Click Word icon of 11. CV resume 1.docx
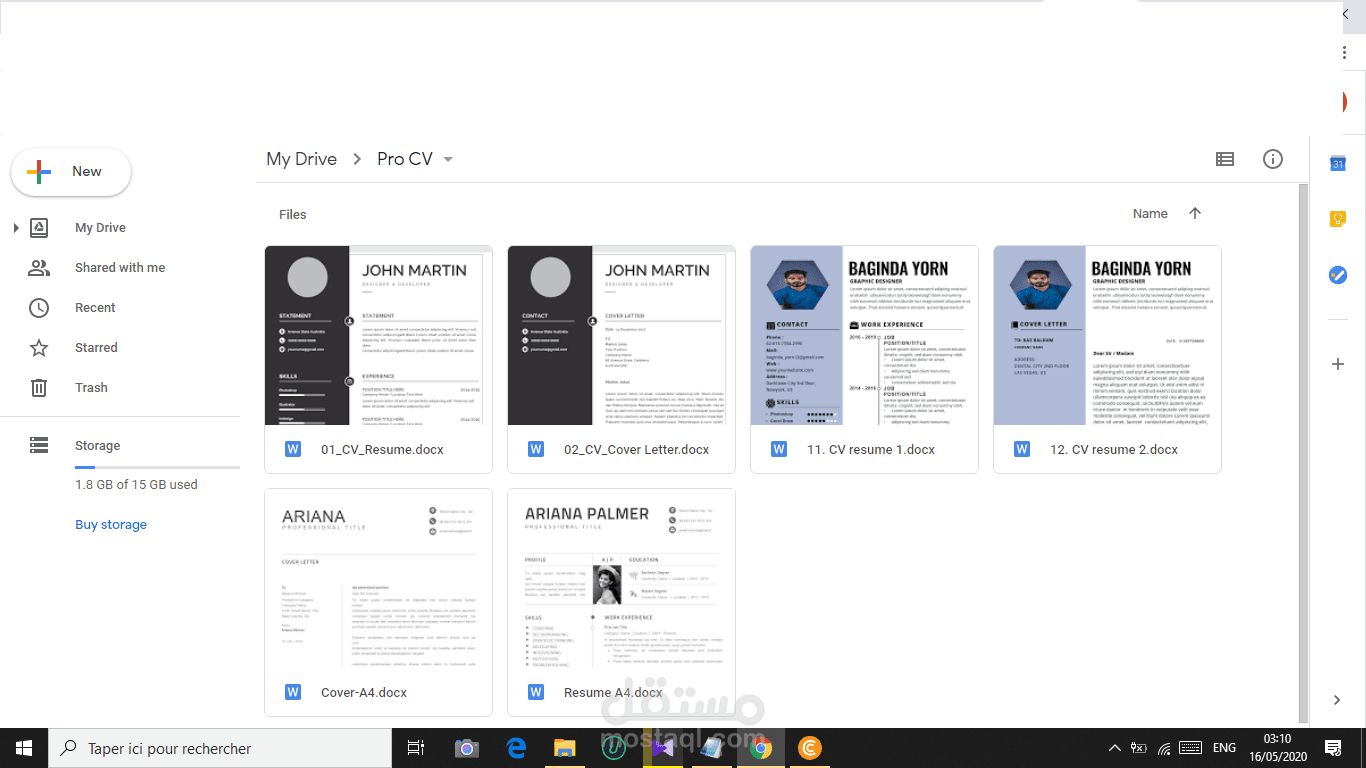Screen dimensions: 1366x768 (x=779, y=450)
